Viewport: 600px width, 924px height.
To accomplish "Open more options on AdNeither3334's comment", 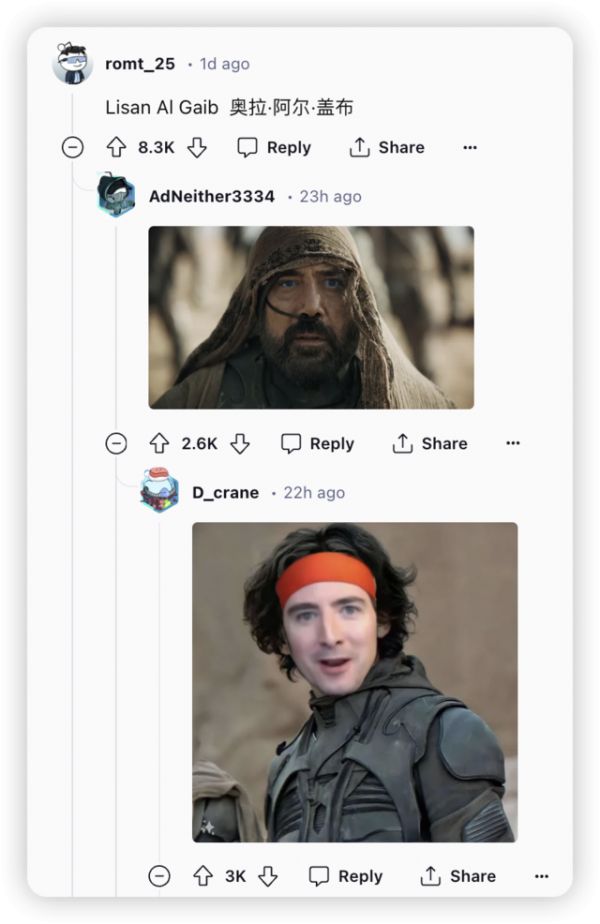I will tap(513, 443).
